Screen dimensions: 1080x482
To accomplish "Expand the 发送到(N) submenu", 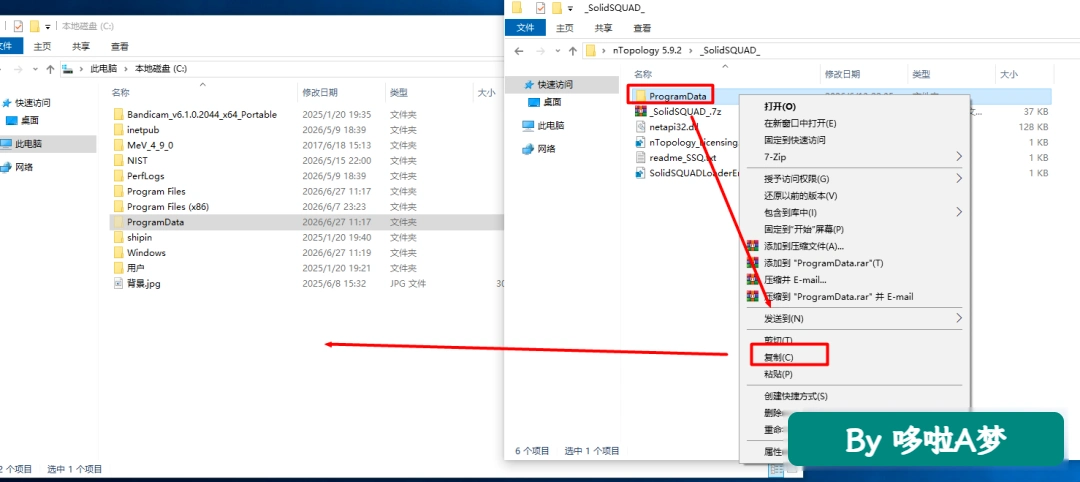I will coord(959,318).
